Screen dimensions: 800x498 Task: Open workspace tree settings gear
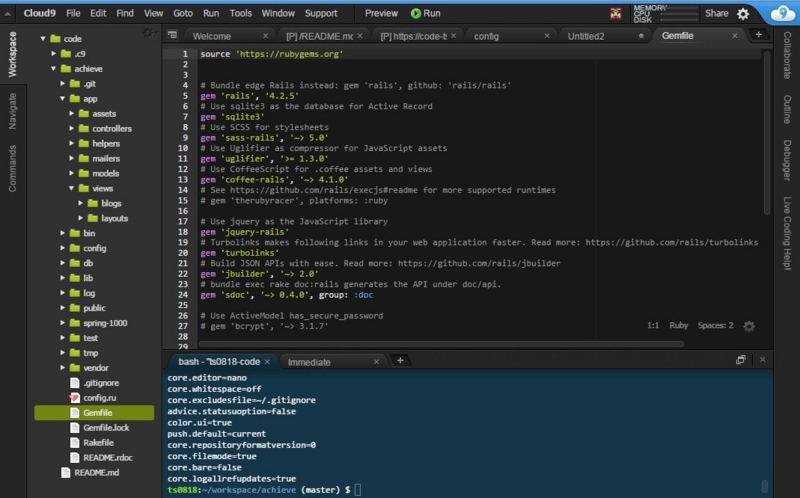[148, 33]
